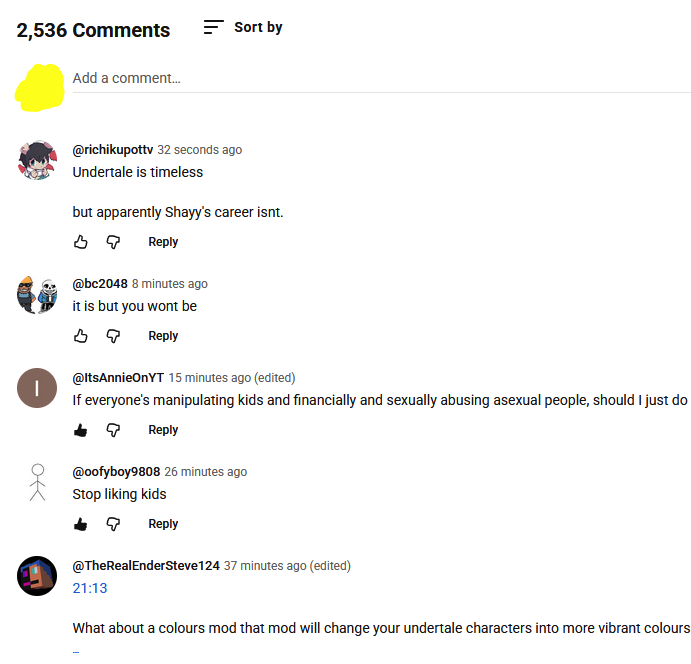Viewport: 691px width, 664px height.
Task: Open the @oofyboy9808 stick figure avatar
Action: [x=38, y=482]
